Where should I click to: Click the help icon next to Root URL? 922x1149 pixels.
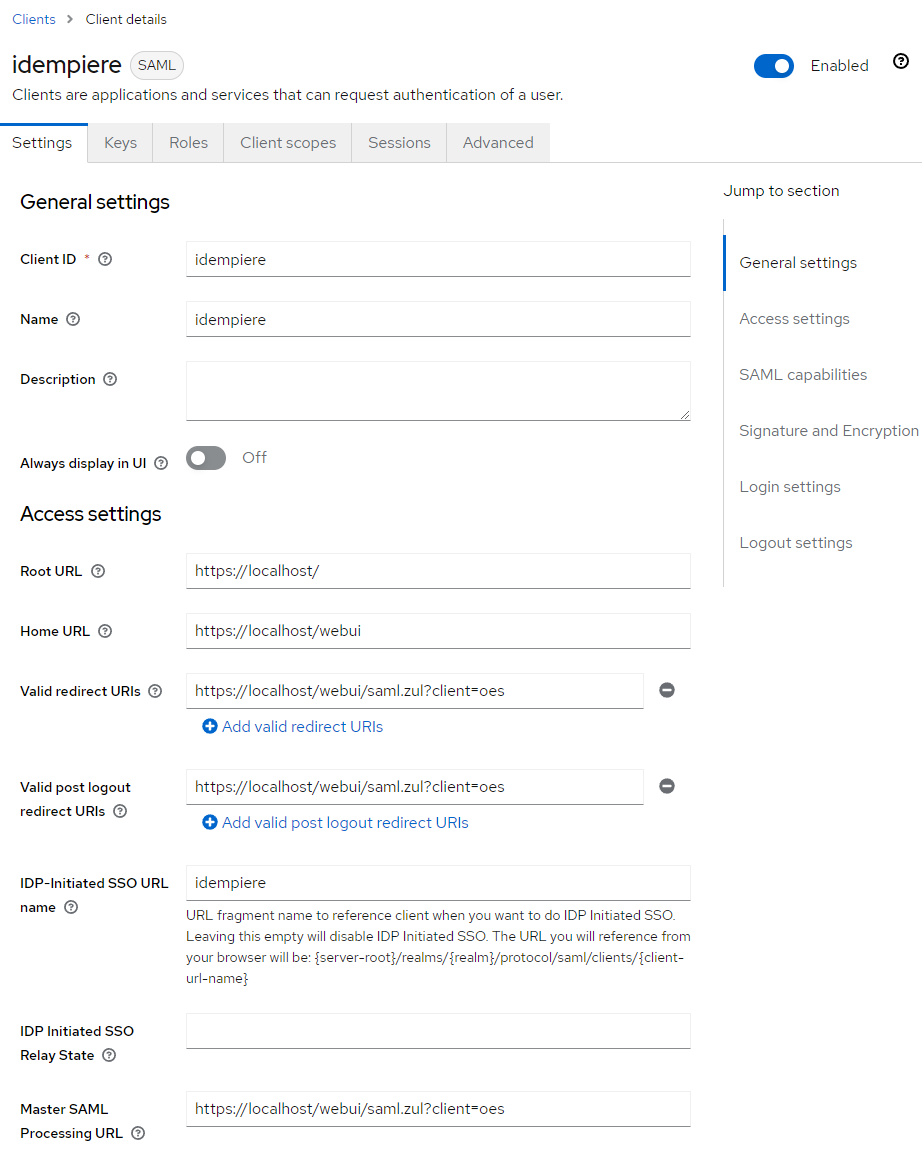point(96,571)
